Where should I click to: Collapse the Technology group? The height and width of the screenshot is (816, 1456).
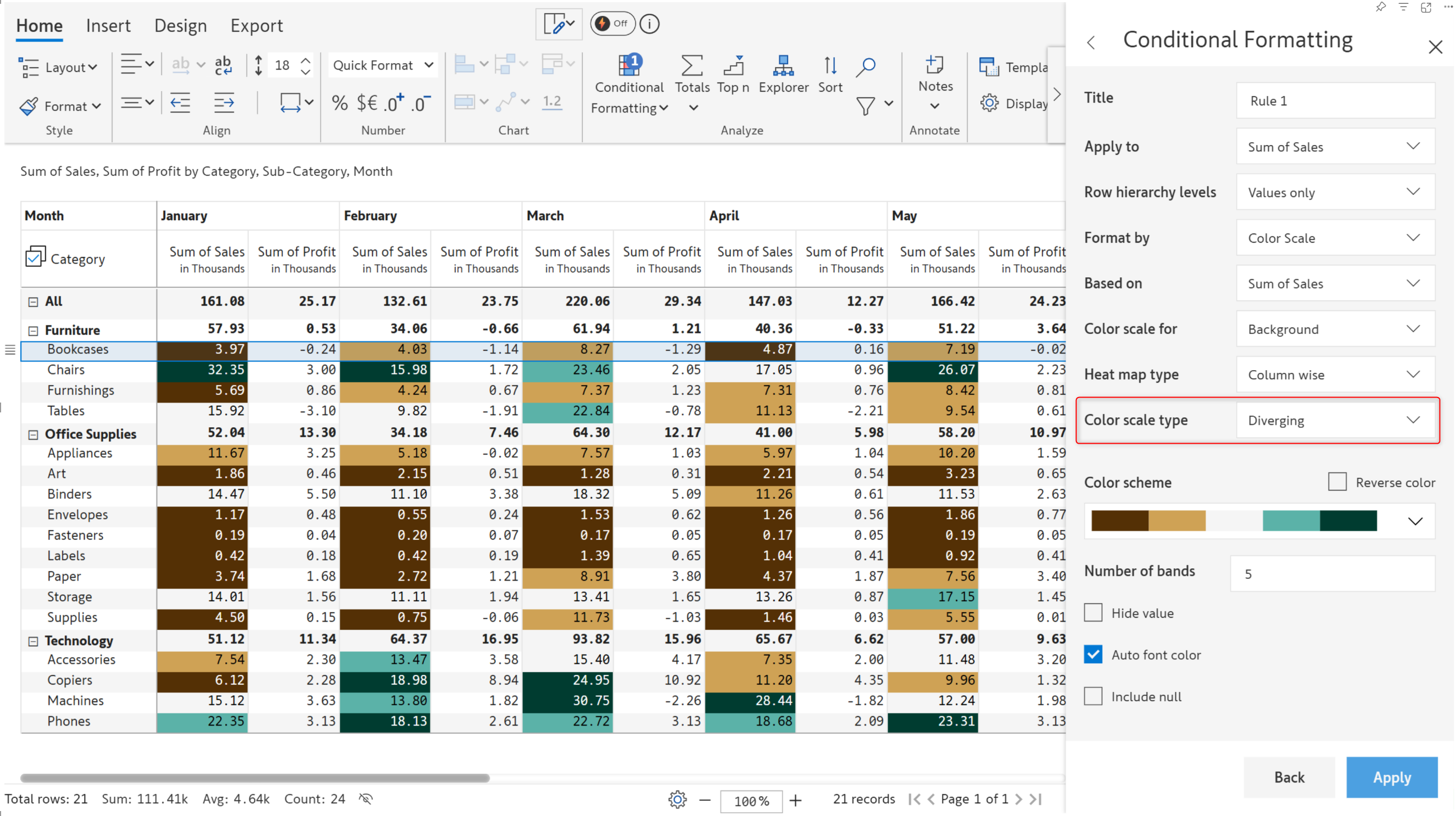(33, 641)
